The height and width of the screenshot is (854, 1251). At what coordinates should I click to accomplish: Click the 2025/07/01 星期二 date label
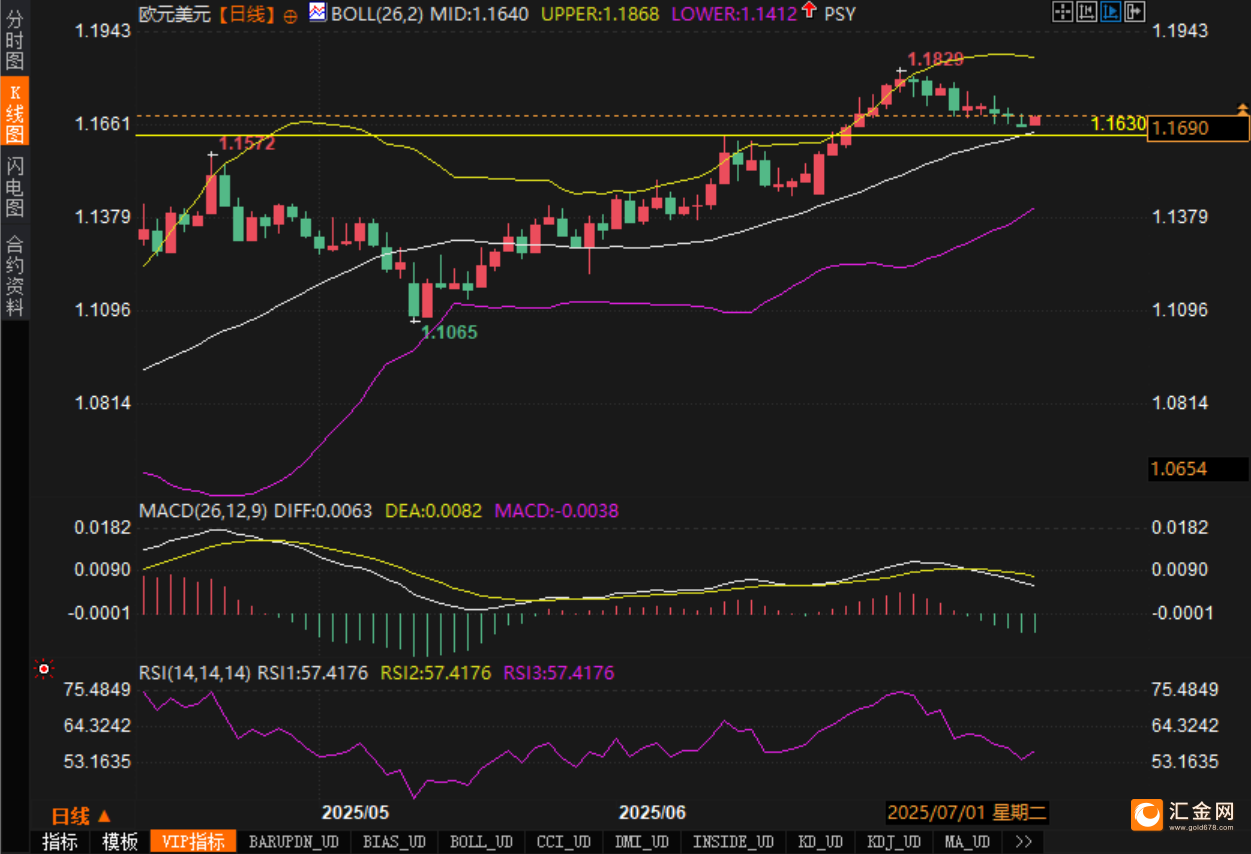coord(967,812)
